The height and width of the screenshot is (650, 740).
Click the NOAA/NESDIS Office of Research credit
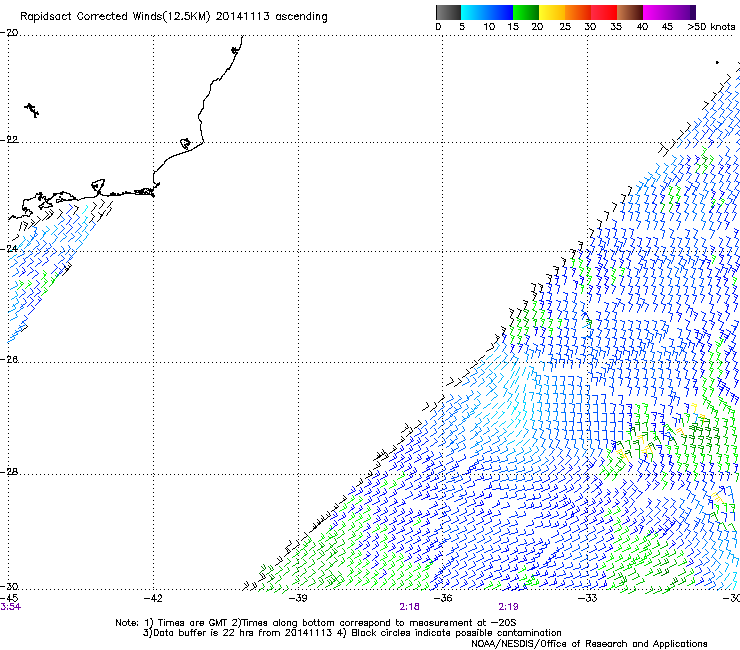589,644
